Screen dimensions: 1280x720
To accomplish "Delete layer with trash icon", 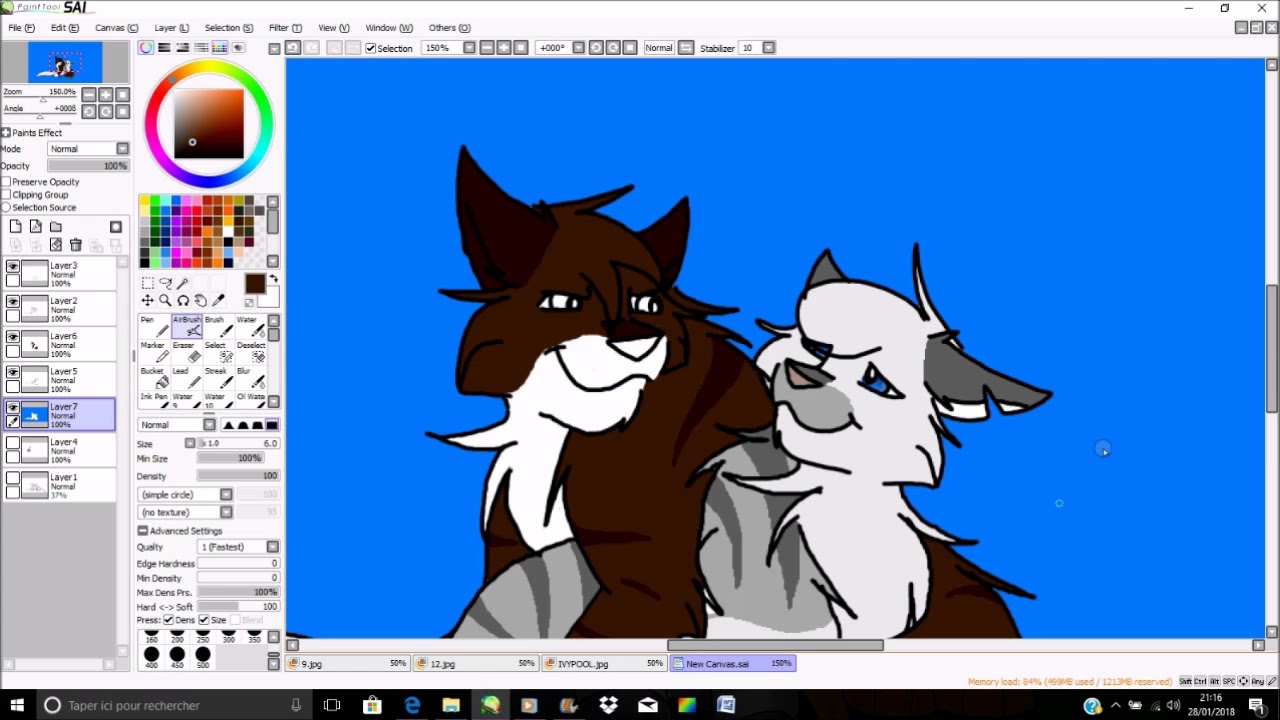I will pos(75,245).
